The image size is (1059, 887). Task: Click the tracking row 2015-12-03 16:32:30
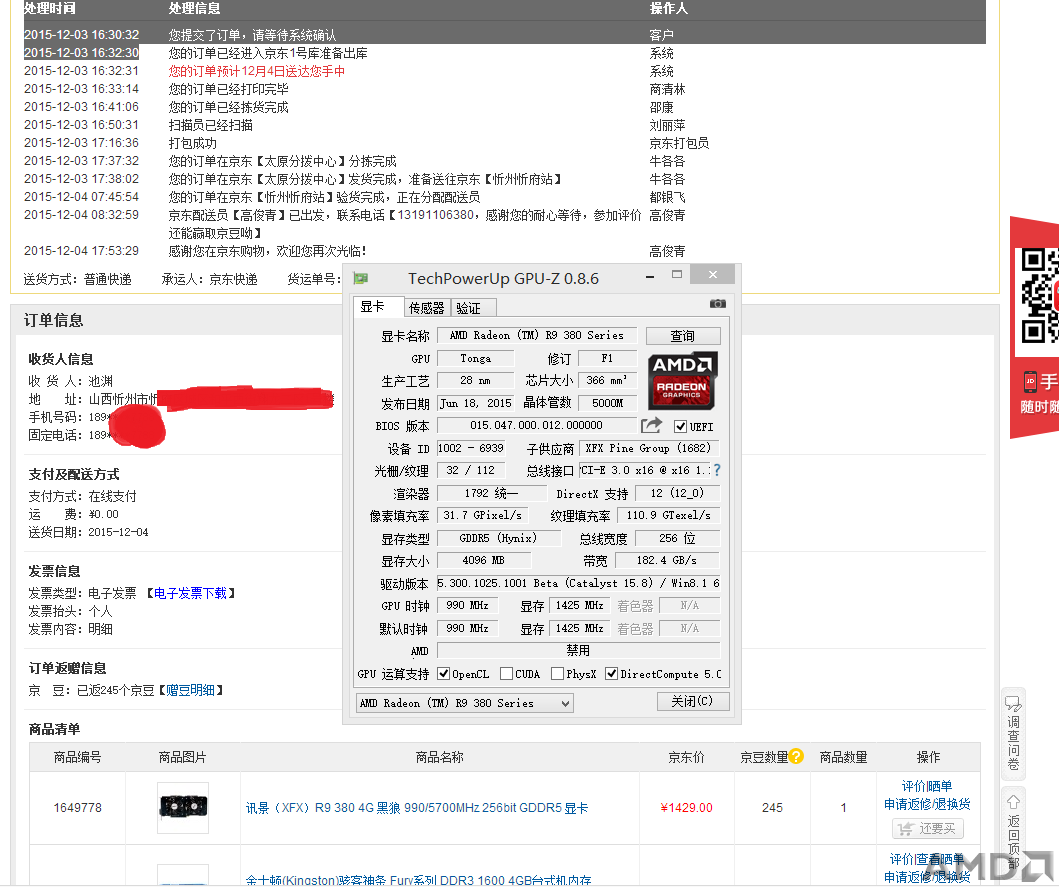coord(505,53)
